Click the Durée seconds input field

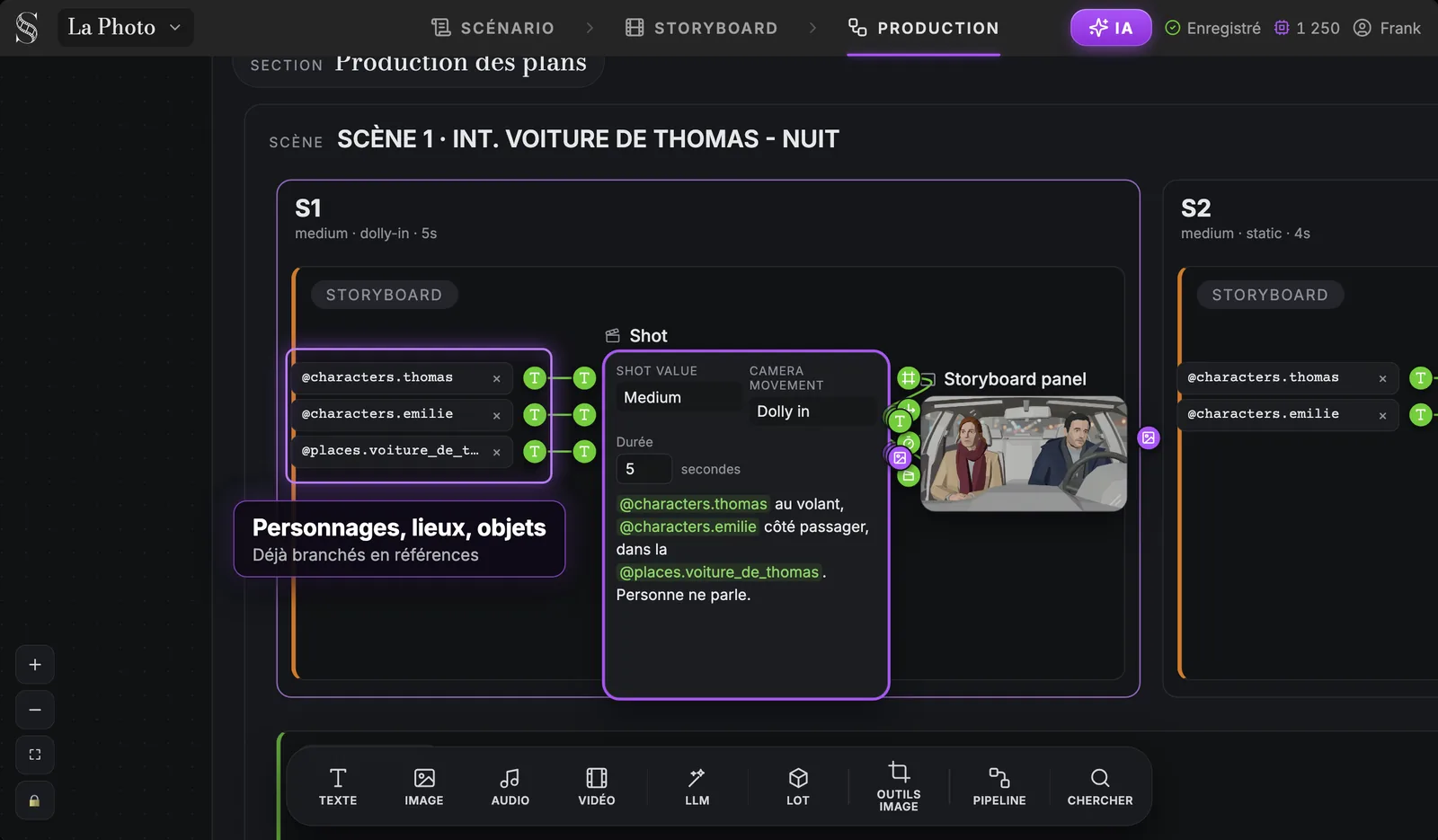(644, 469)
